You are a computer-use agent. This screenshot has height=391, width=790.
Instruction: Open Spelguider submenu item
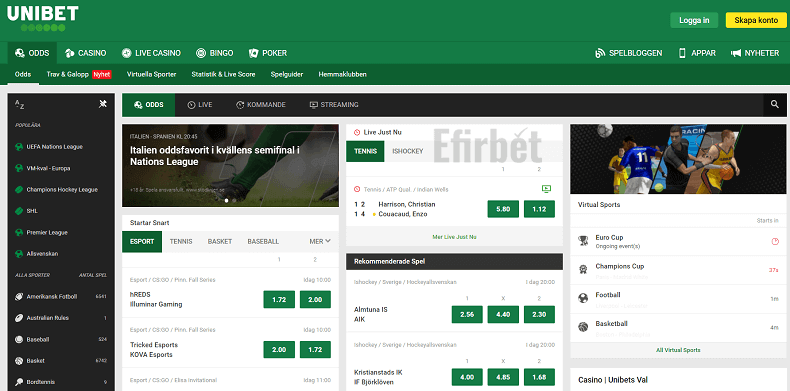[x=287, y=74]
